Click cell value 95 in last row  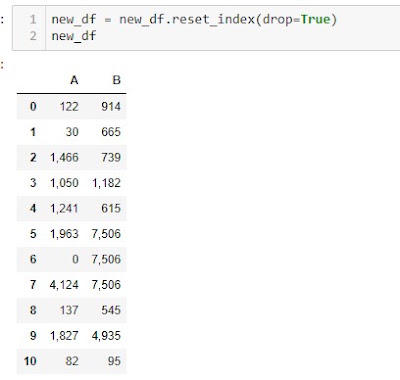pos(114,361)
